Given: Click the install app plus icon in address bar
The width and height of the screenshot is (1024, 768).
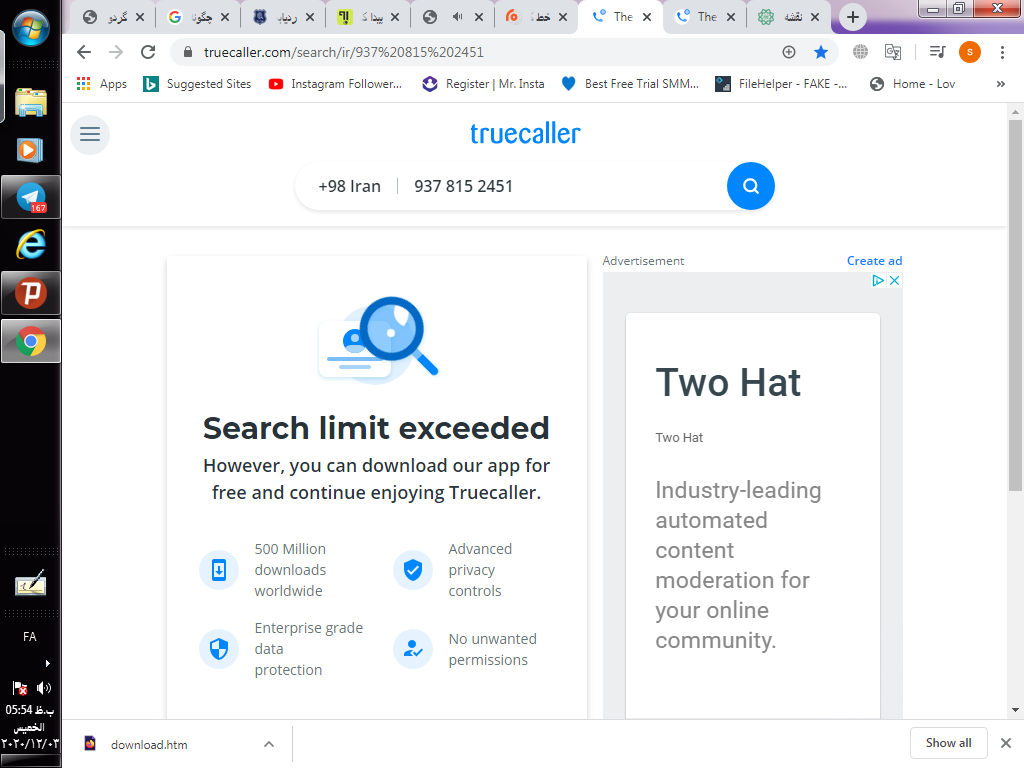Looking at the screenshot, I should 789,52.
